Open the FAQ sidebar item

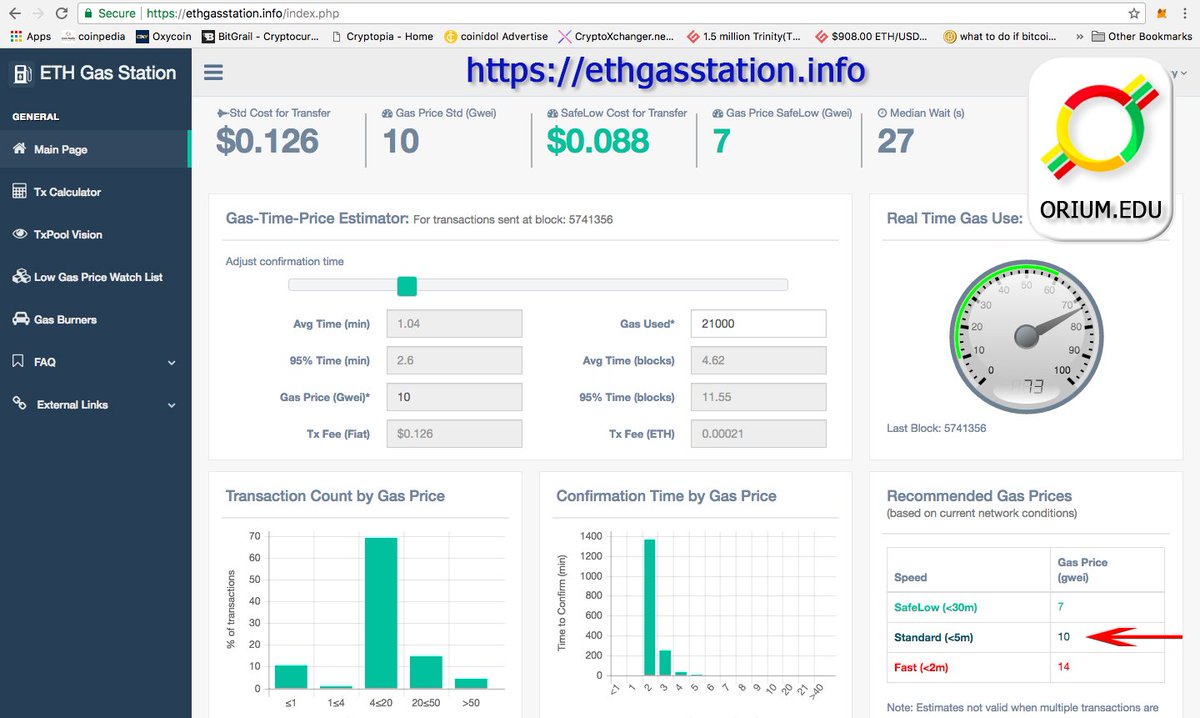click(95, 362)
